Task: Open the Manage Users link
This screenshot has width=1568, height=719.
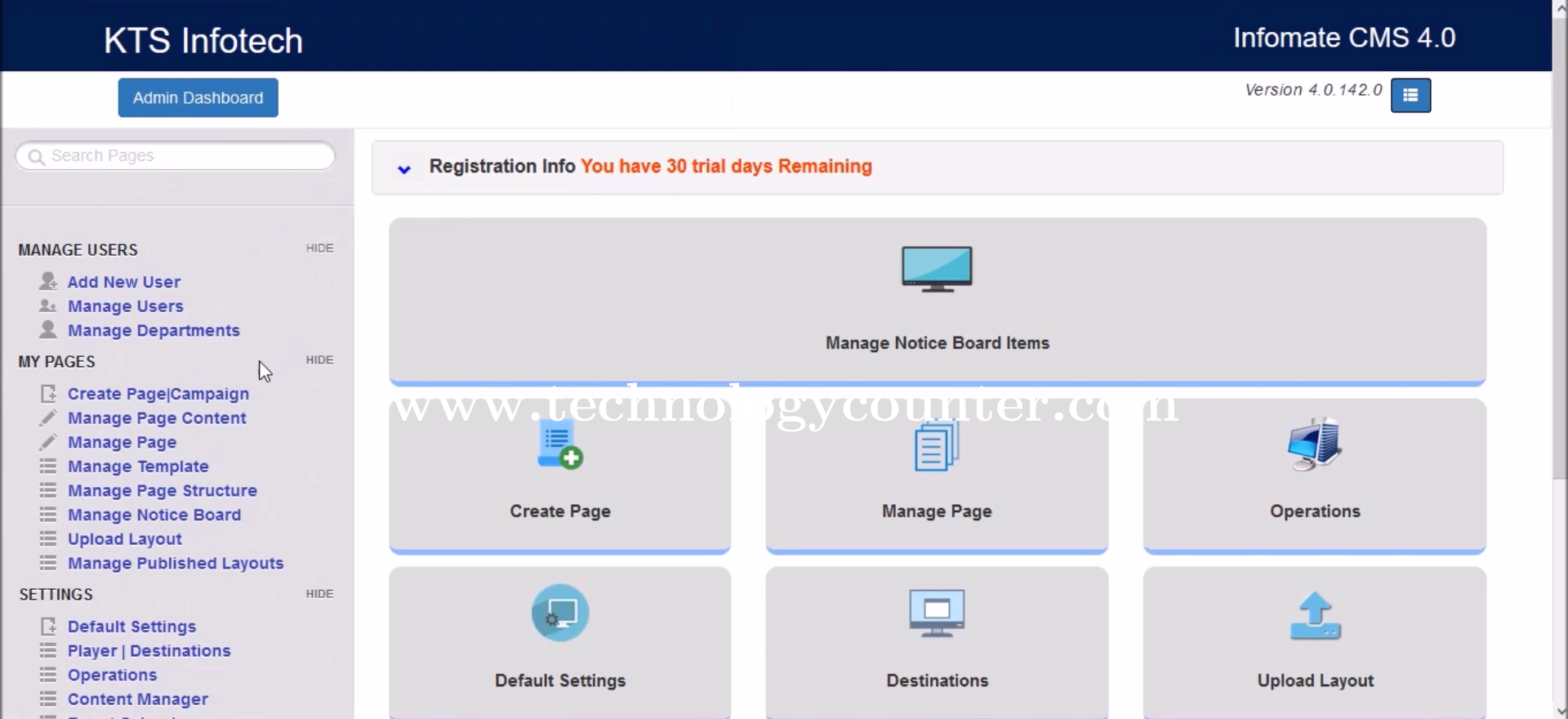Action: click(x=126, y=306)
